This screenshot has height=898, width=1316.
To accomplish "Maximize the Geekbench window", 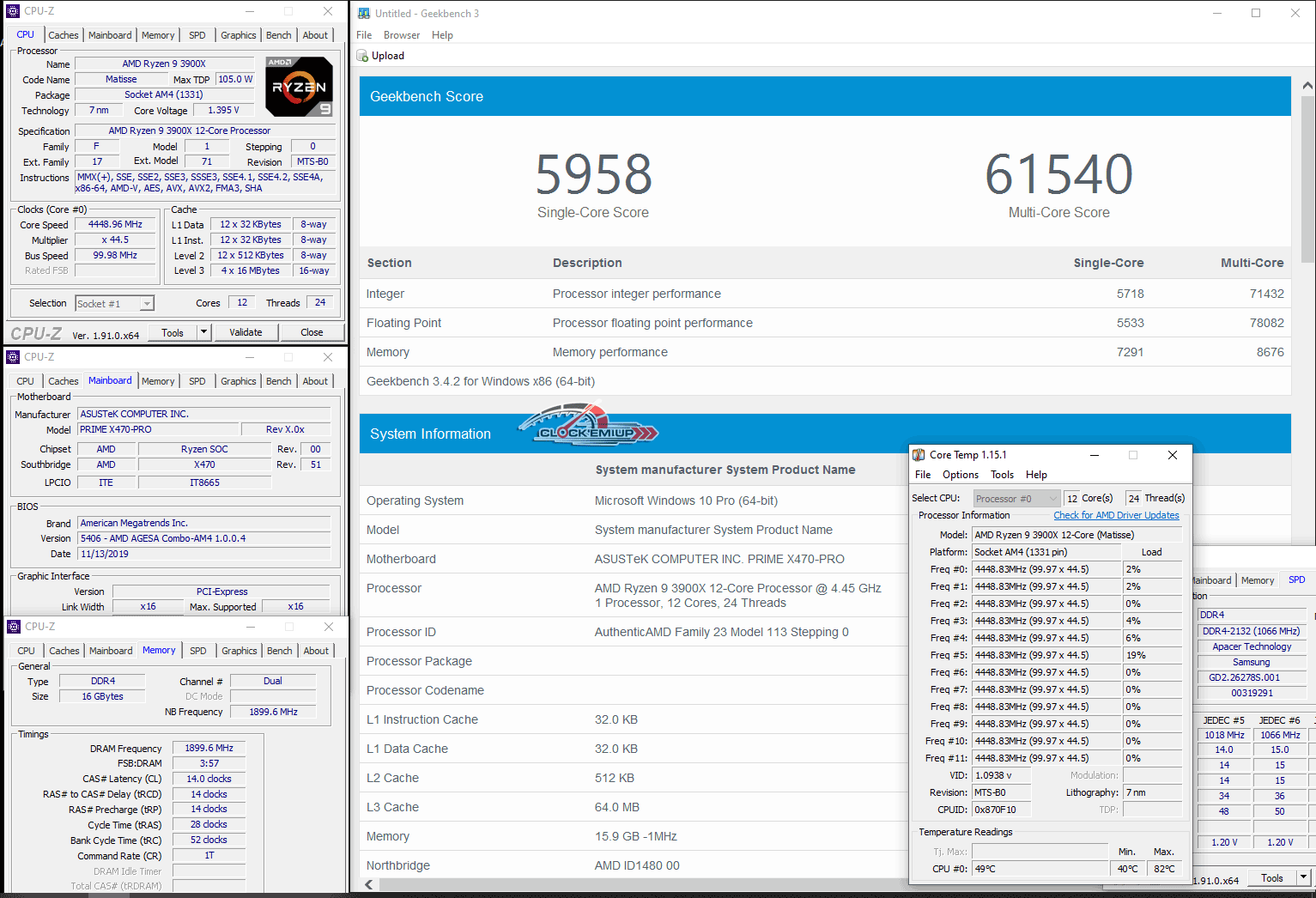I will (1256, 13).
